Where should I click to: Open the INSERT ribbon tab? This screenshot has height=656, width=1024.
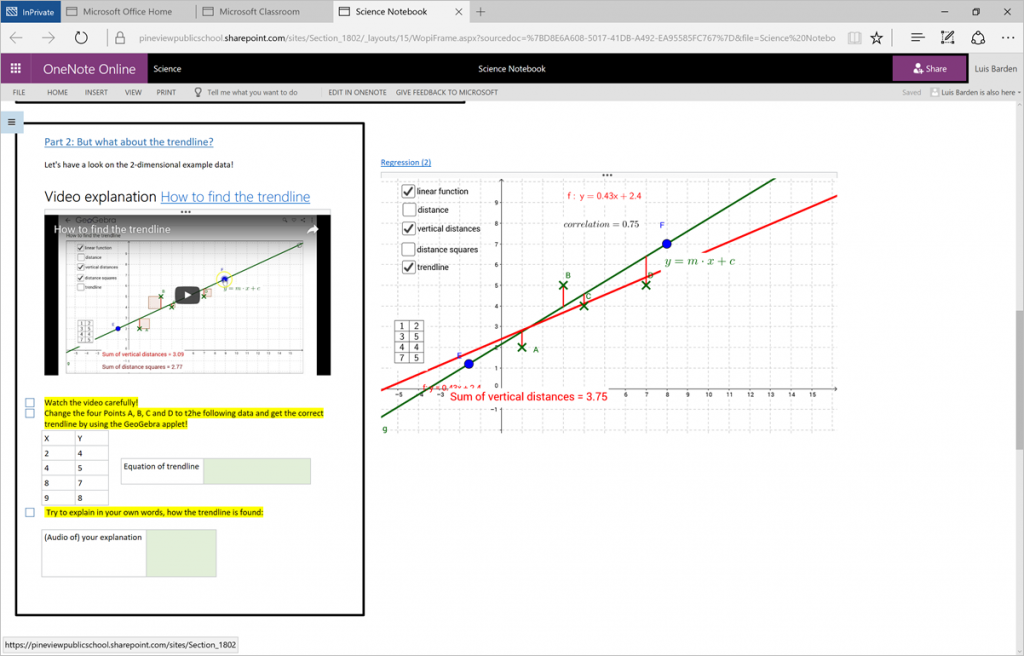96,93
